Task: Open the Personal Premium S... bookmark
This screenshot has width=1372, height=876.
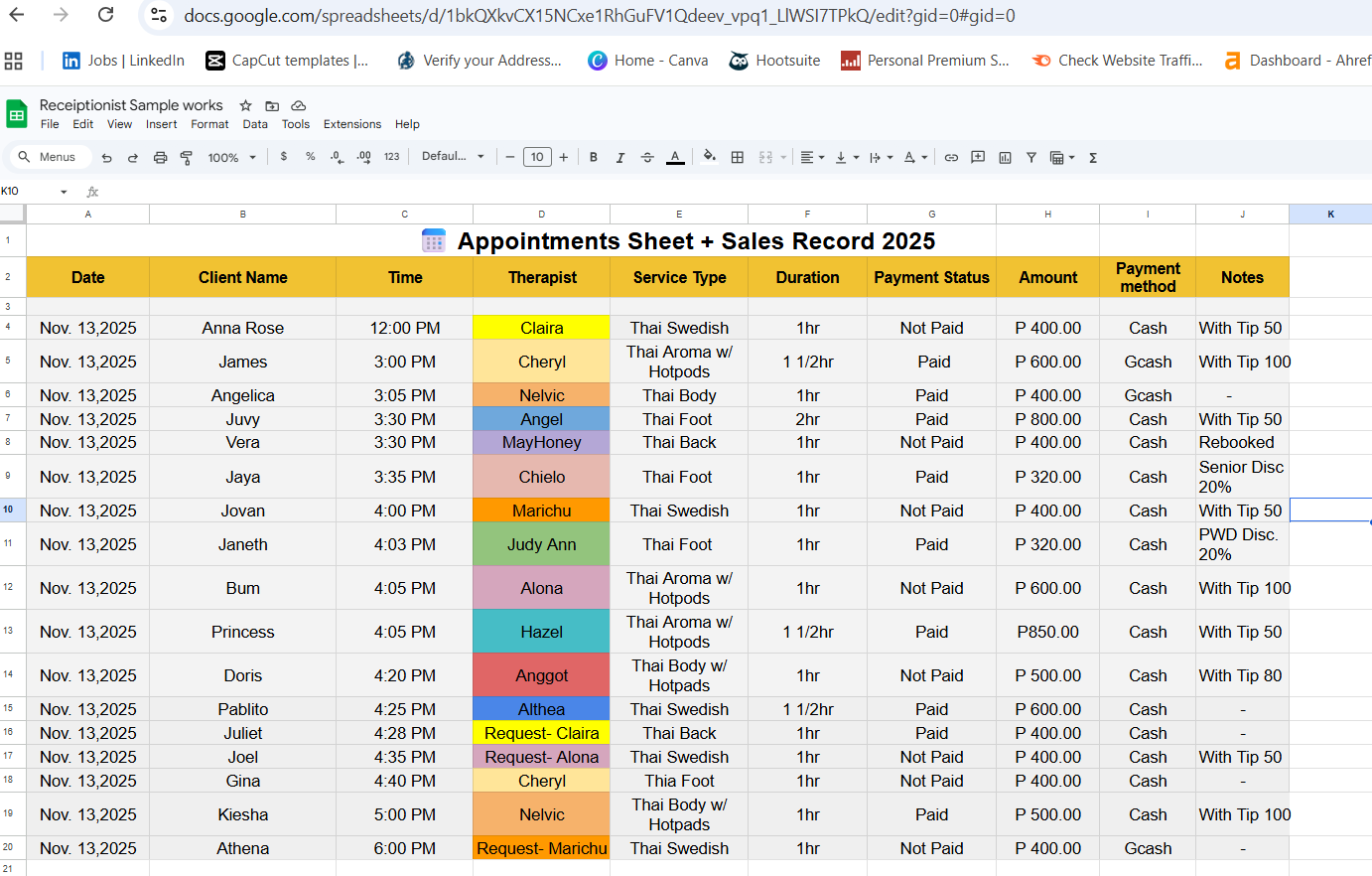Action: 925,61
